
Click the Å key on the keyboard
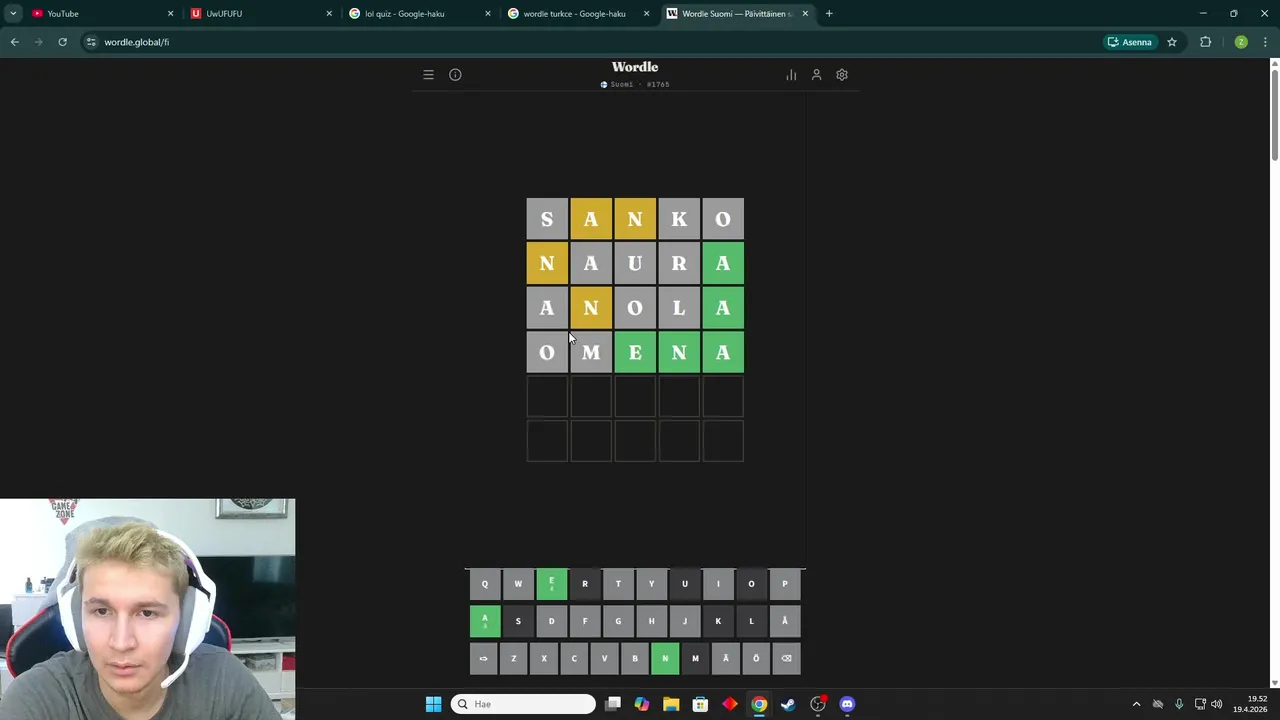coord(785,621)
